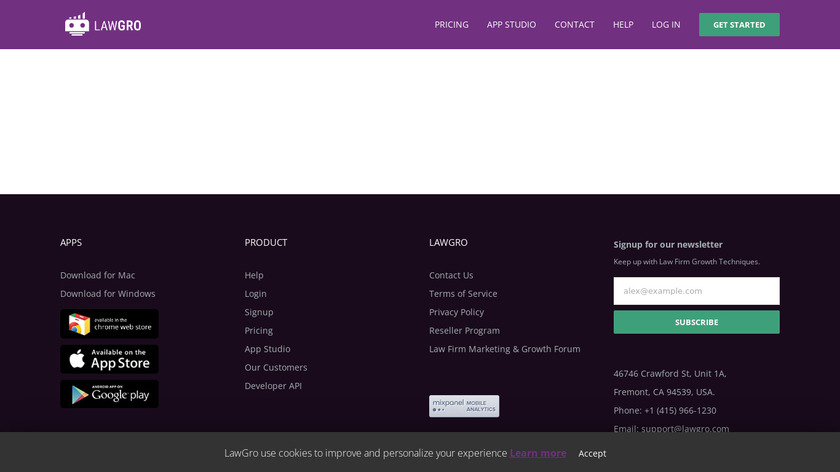Open Log In in the top navigation
This screenshot has height=472, width=840.
click(x=666, y=25)
